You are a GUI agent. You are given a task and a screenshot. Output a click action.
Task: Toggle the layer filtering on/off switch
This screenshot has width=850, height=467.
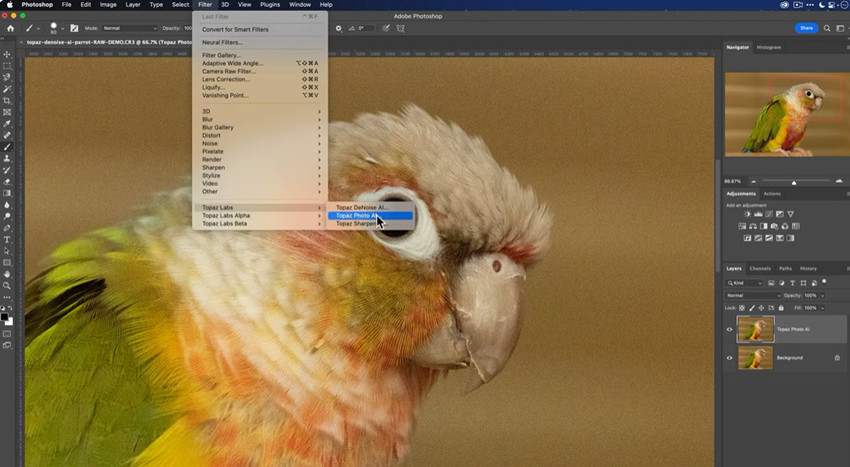pos(824,282)
